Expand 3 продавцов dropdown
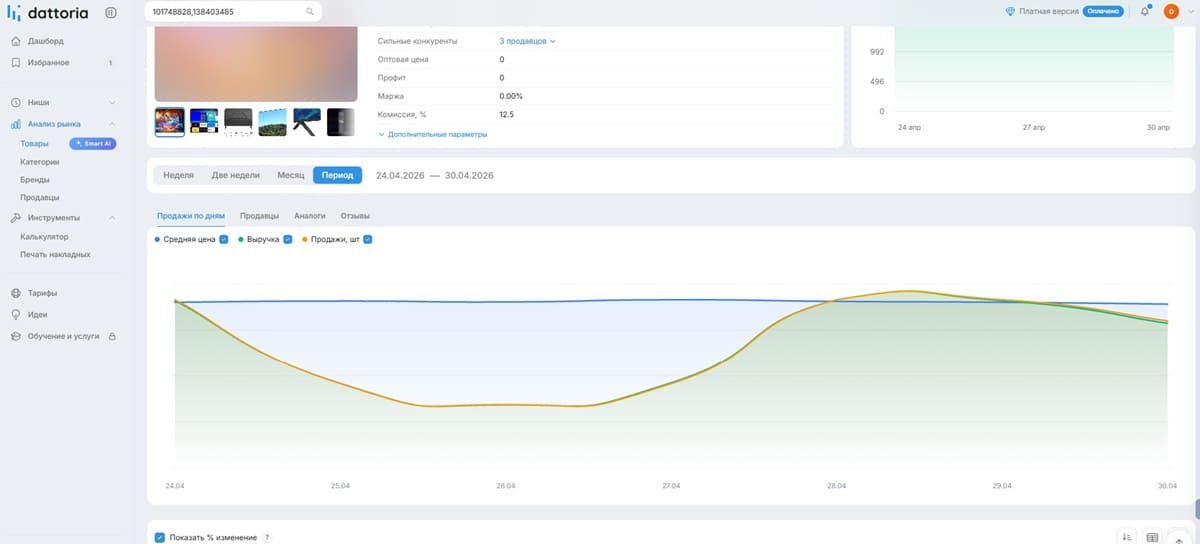 527,41
